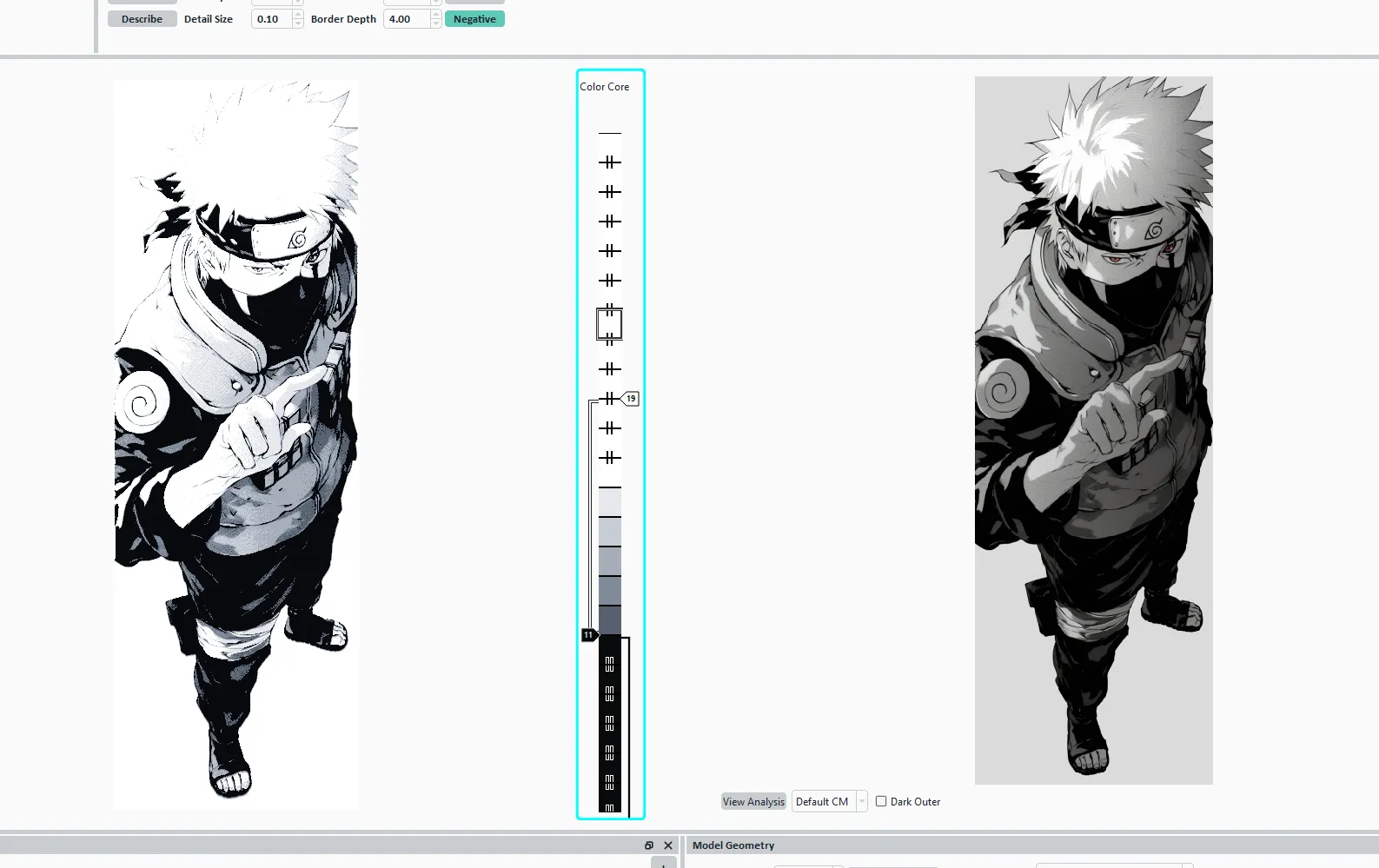Decrease Border Depth with the down arrow
Viewport: 1379px width, 868px height.
tap(436, 24)
